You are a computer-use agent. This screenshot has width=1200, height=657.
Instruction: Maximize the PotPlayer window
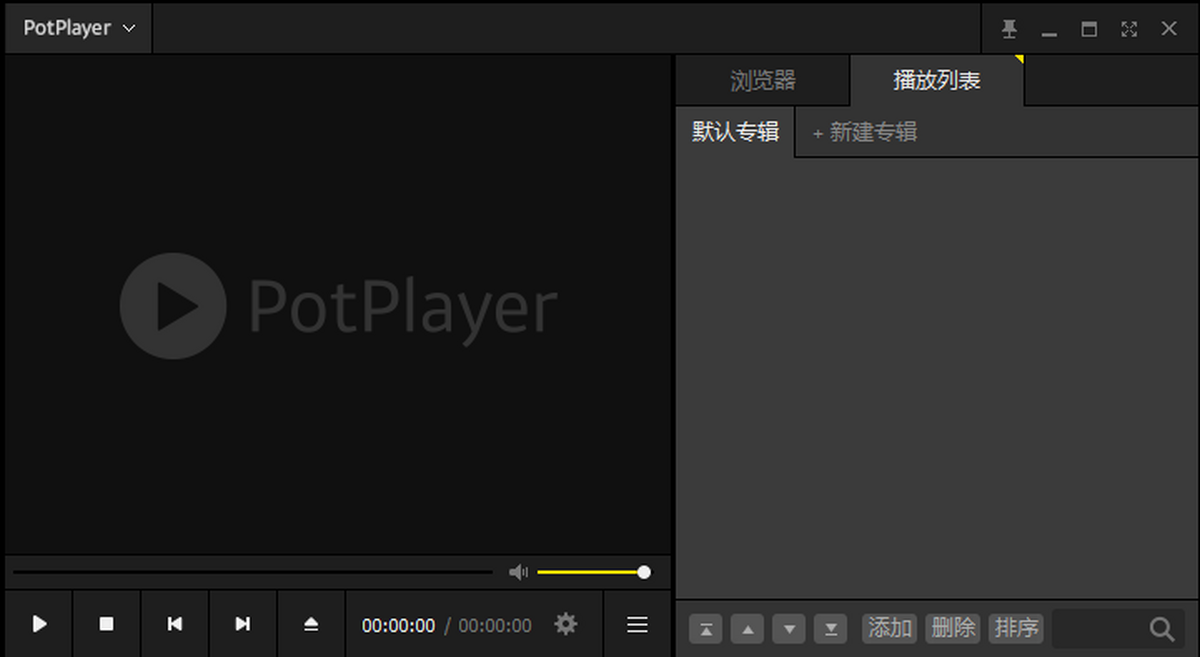click(1089, 29)
